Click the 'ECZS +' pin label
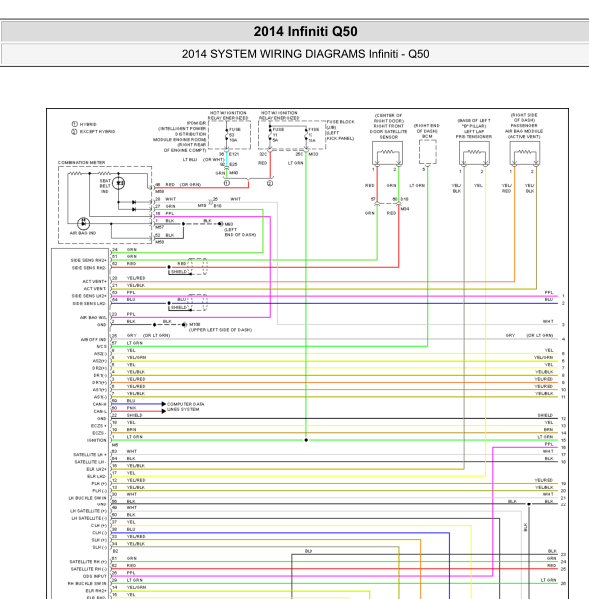Viewport: 589px width, 599px height. 99,426
